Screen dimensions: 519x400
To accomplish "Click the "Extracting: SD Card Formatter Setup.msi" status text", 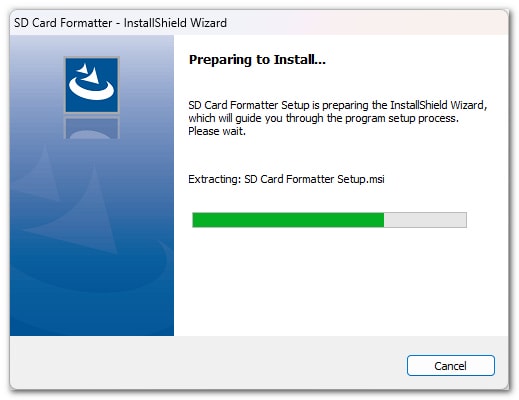I will (x=286, y=179).
